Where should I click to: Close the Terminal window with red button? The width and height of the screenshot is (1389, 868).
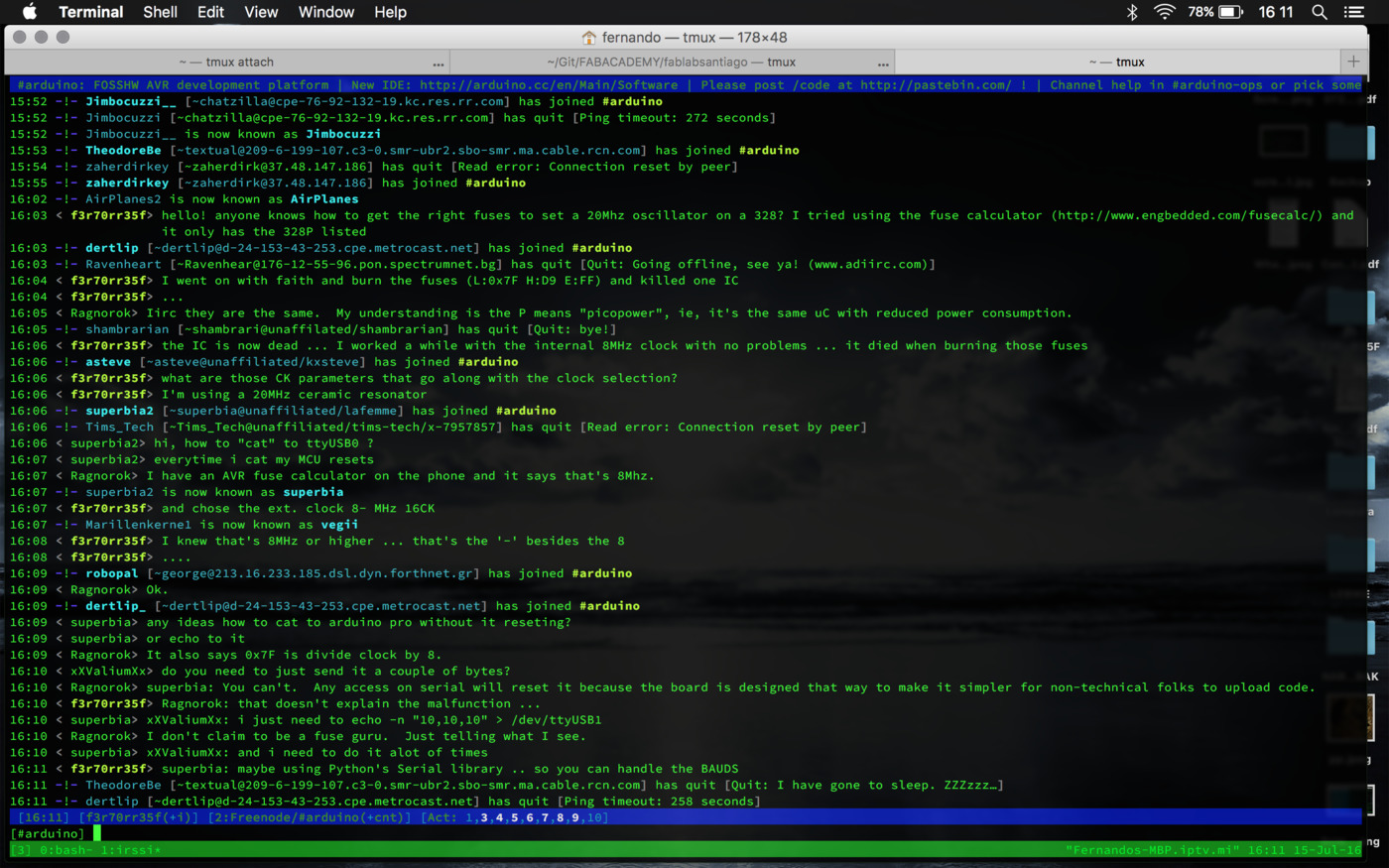tap(20, 38)
